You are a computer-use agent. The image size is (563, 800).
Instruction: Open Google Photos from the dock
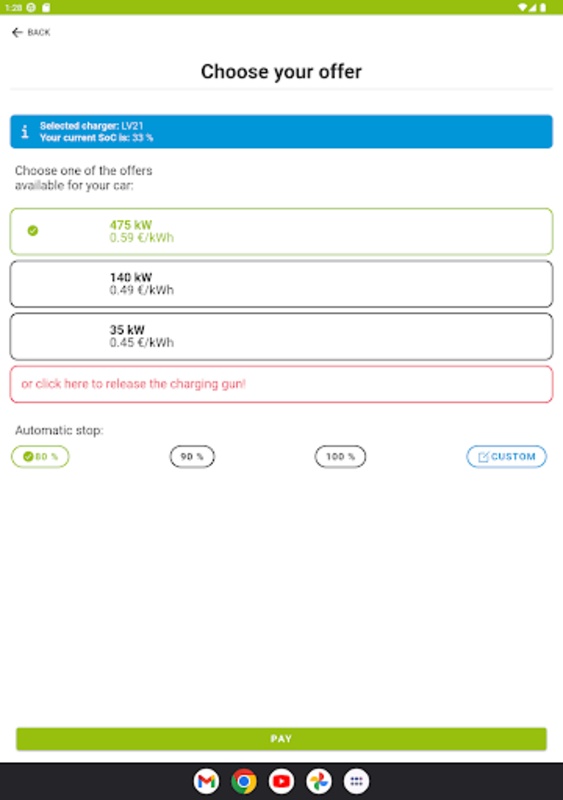pyautogui.click(x=319, y=781)
